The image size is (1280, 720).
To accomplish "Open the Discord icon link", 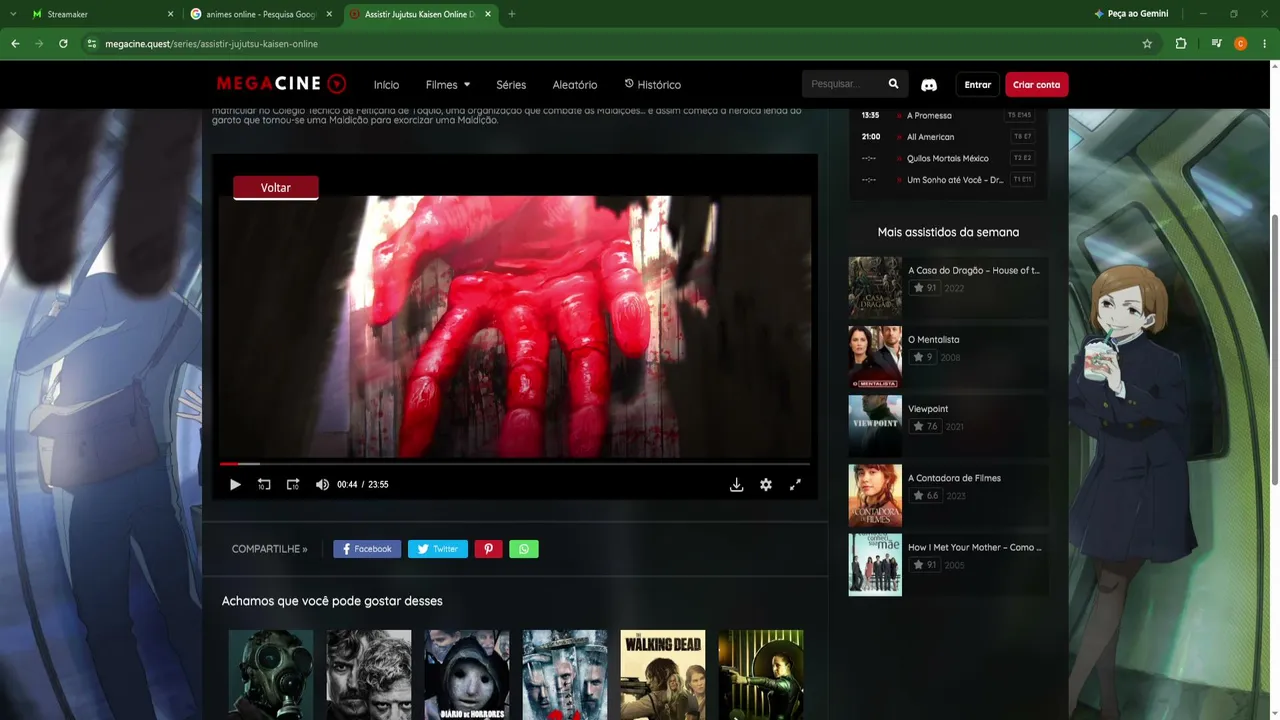I will point(929,85).
